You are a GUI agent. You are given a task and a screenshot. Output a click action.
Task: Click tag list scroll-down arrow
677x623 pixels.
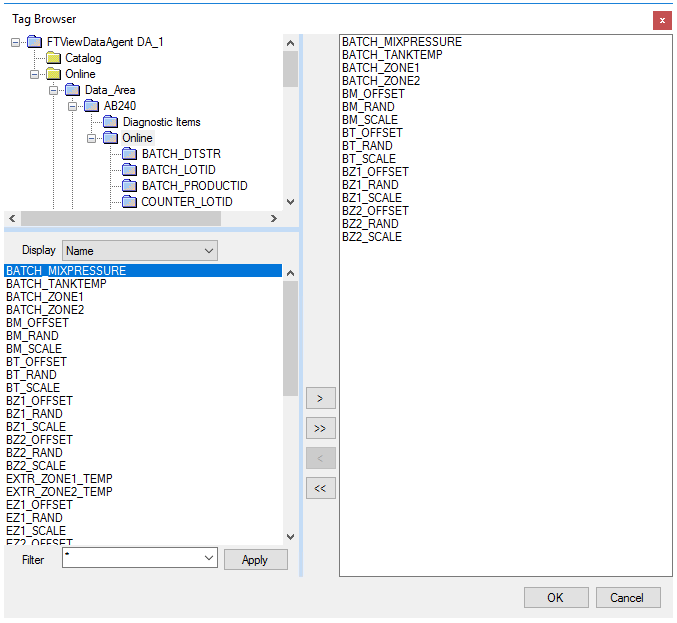click(x=291, y=537)
